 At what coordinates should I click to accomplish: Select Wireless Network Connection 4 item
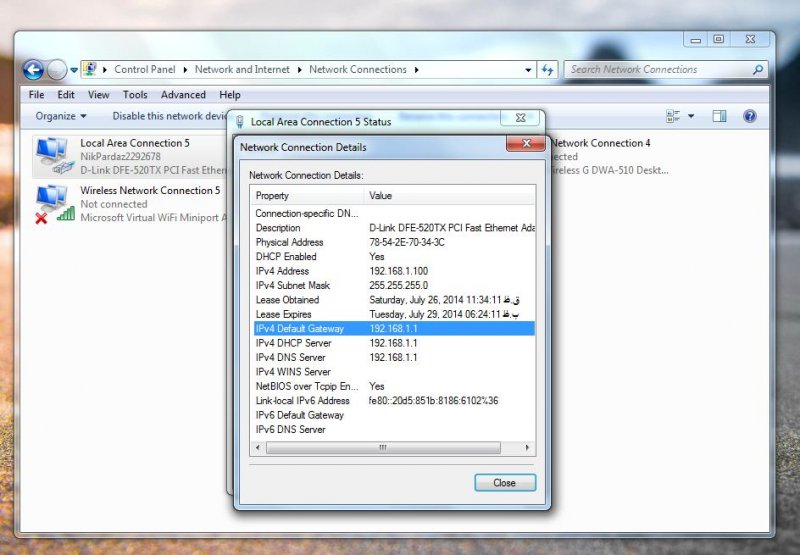tap(609, 157)
